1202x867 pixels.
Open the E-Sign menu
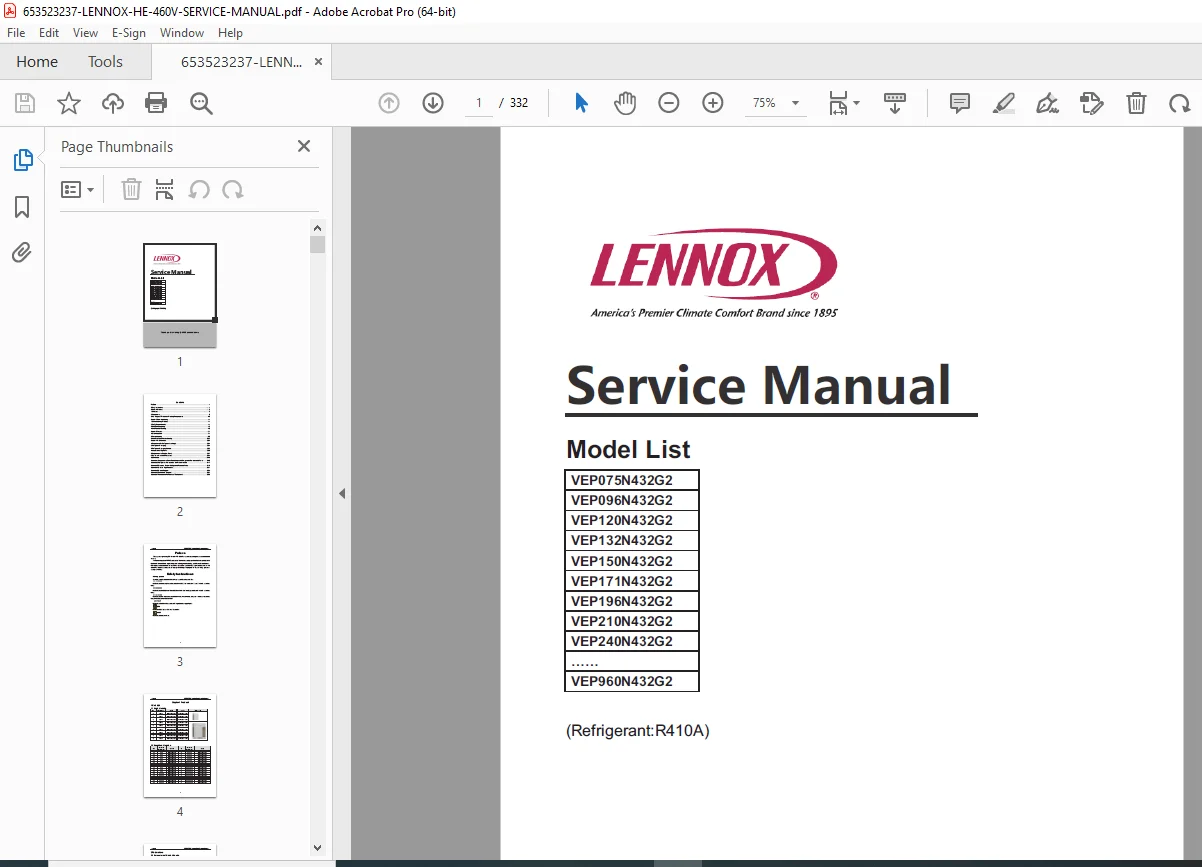[x=129, y=33]
